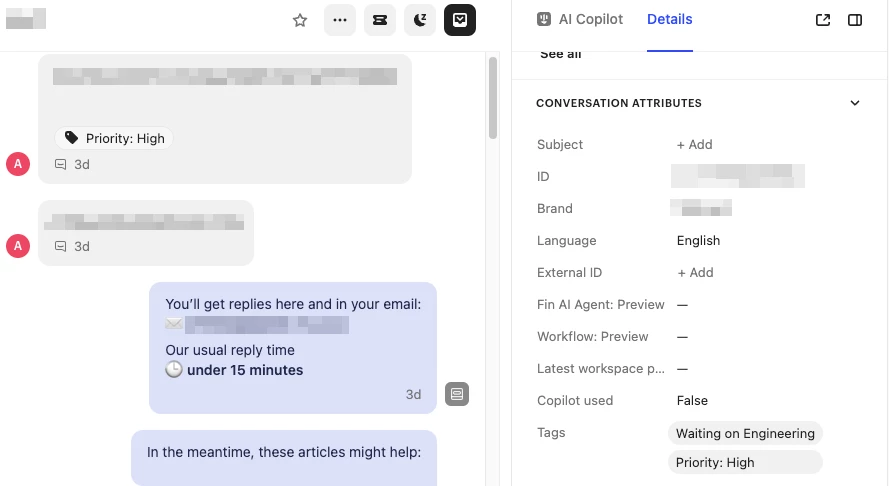Click first red A avatar

coord(18,164)
